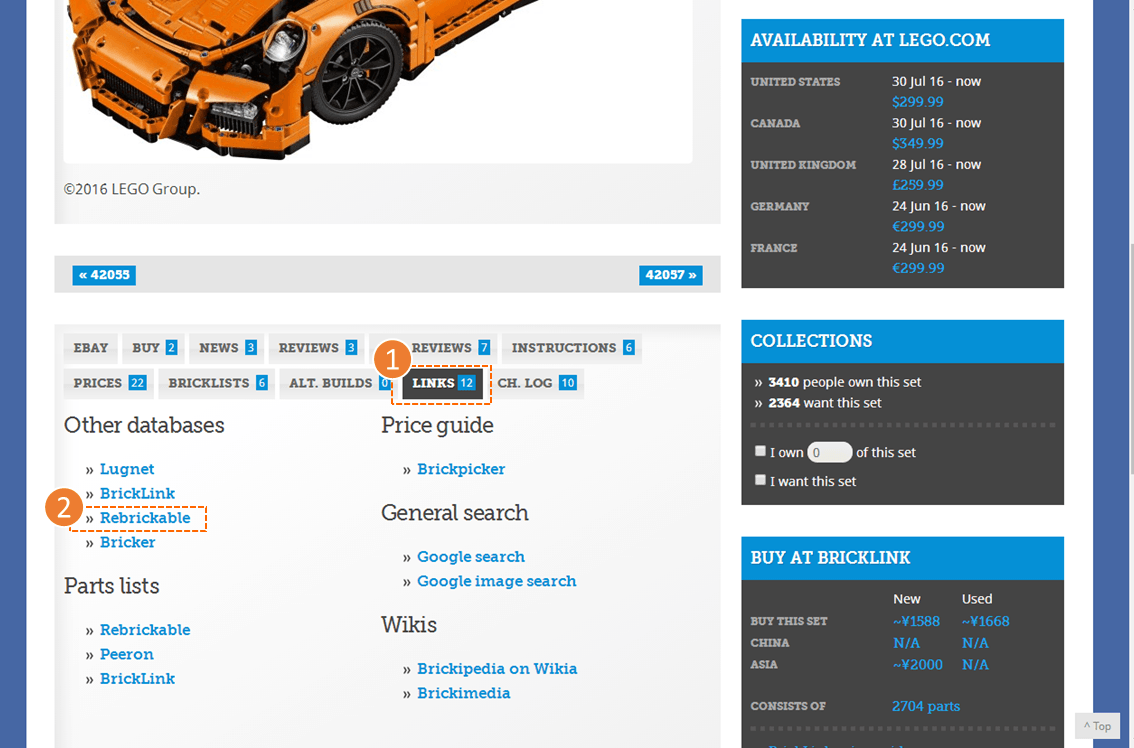
Task: Click the France price €299.99
Action: pos(918,268)
